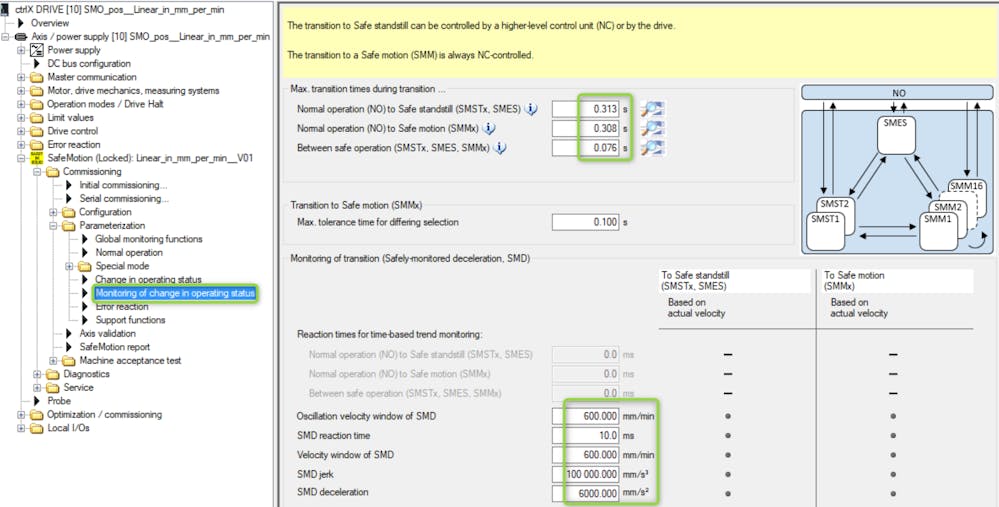Open Serial commissioning...
Image resolution: width=999 pixels, height=507 pixels.
[124, 199]
